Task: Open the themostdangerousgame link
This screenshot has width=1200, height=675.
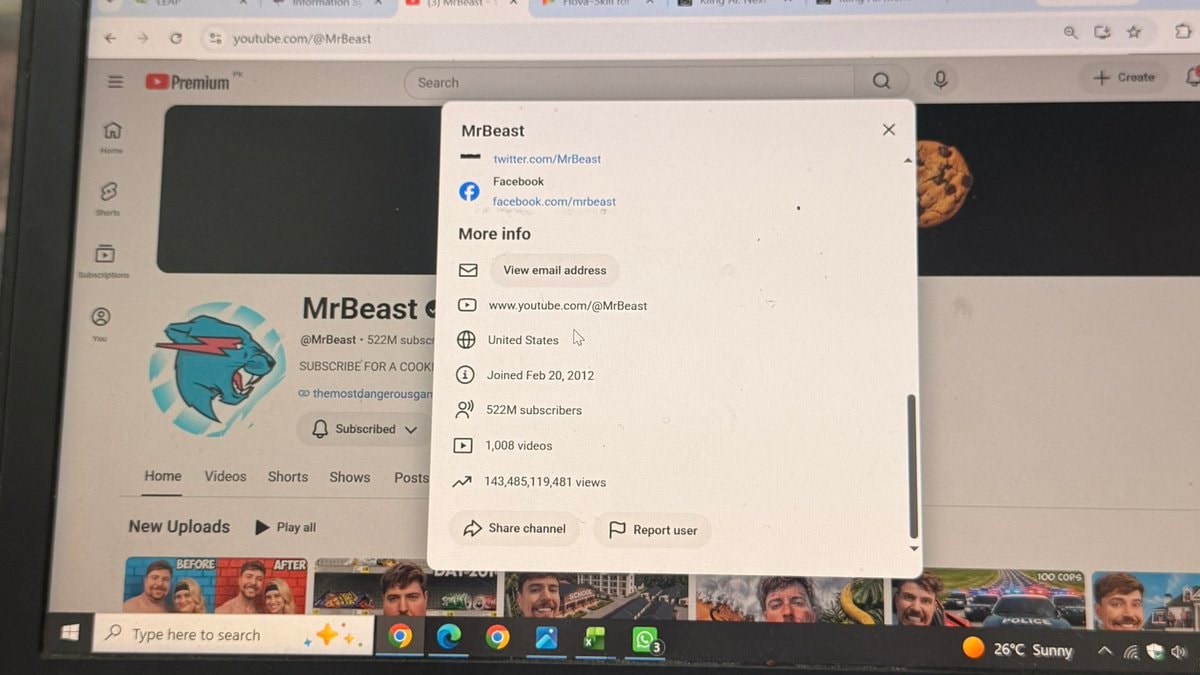Action: pos(365,394)
